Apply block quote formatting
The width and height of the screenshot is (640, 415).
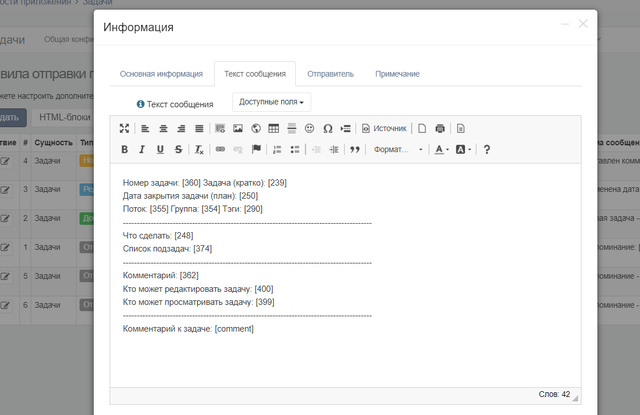[x=355, y=149]
